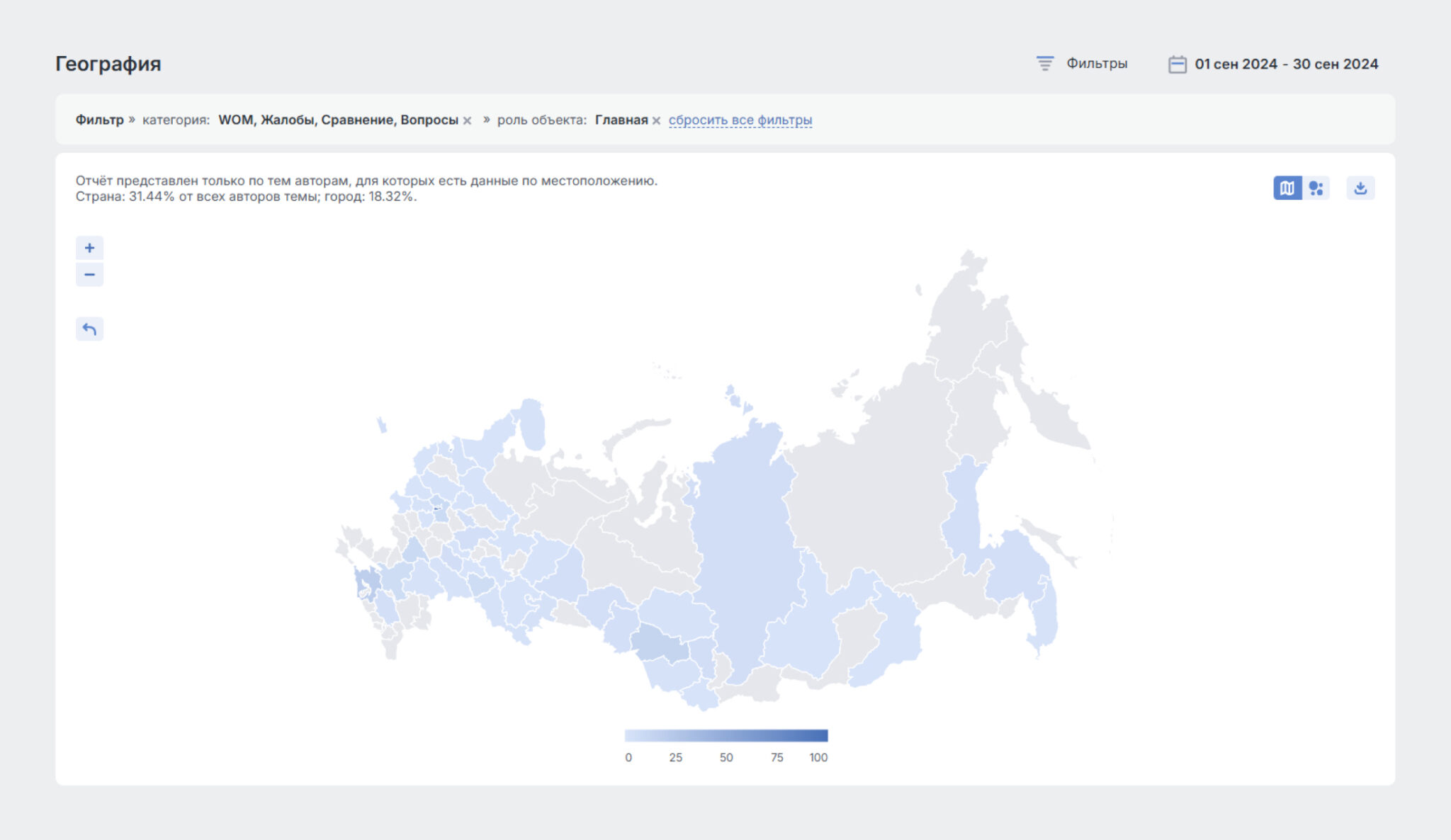Open the Фильтры panel
The width and height of the screenshot is (1451, 840).
[1097, 64]
